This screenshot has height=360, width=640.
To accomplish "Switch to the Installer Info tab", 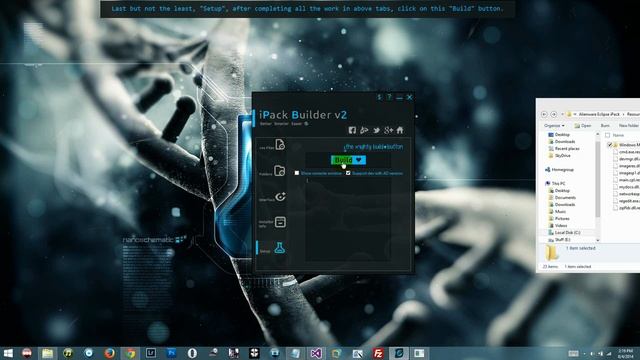I will [x=272, y=222].
